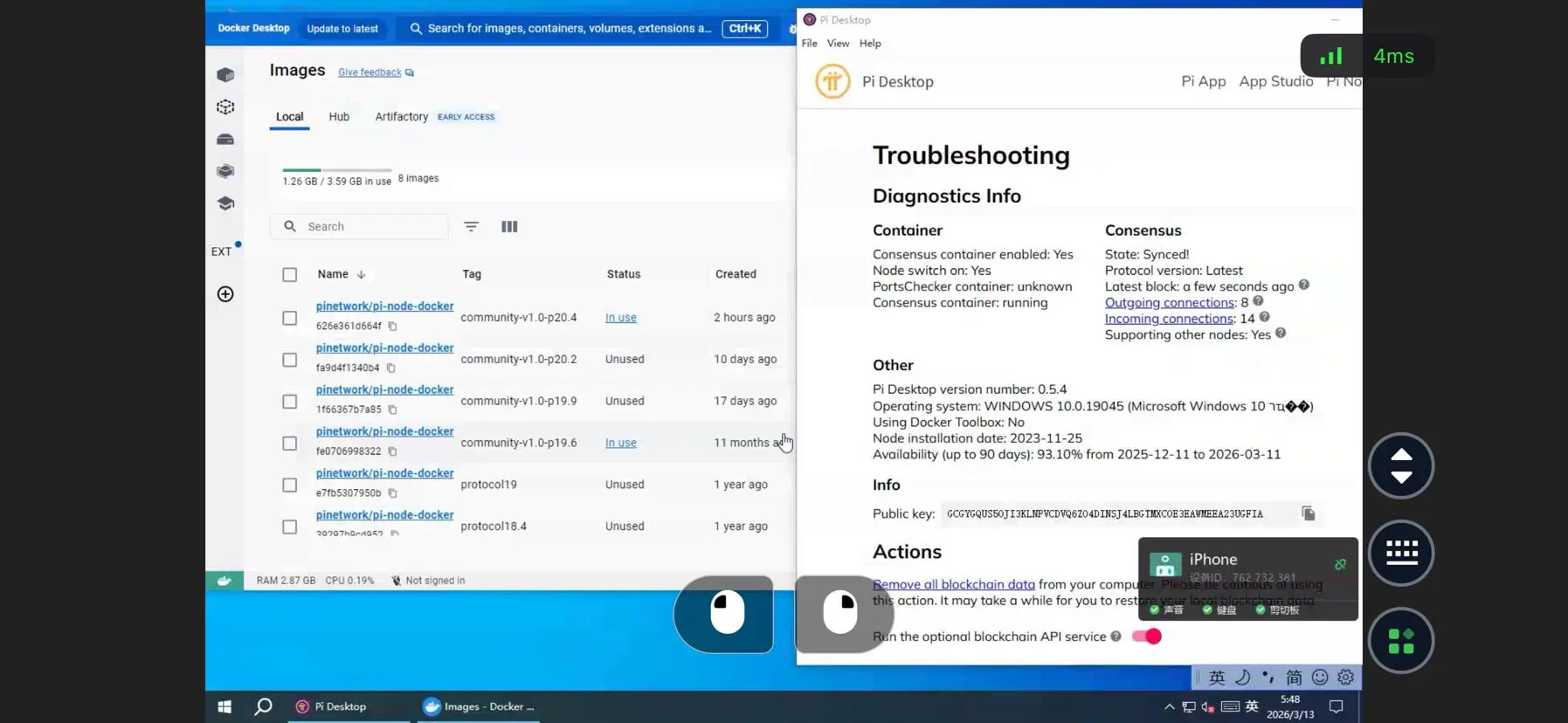Select the Local images tab
1568x723 pixels.
click(290, 117)
